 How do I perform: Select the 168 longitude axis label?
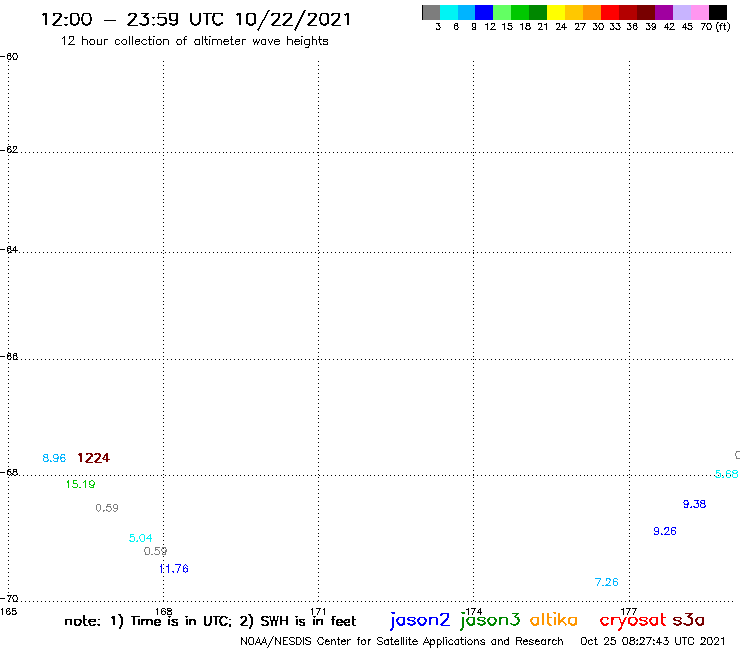(163, 612)
